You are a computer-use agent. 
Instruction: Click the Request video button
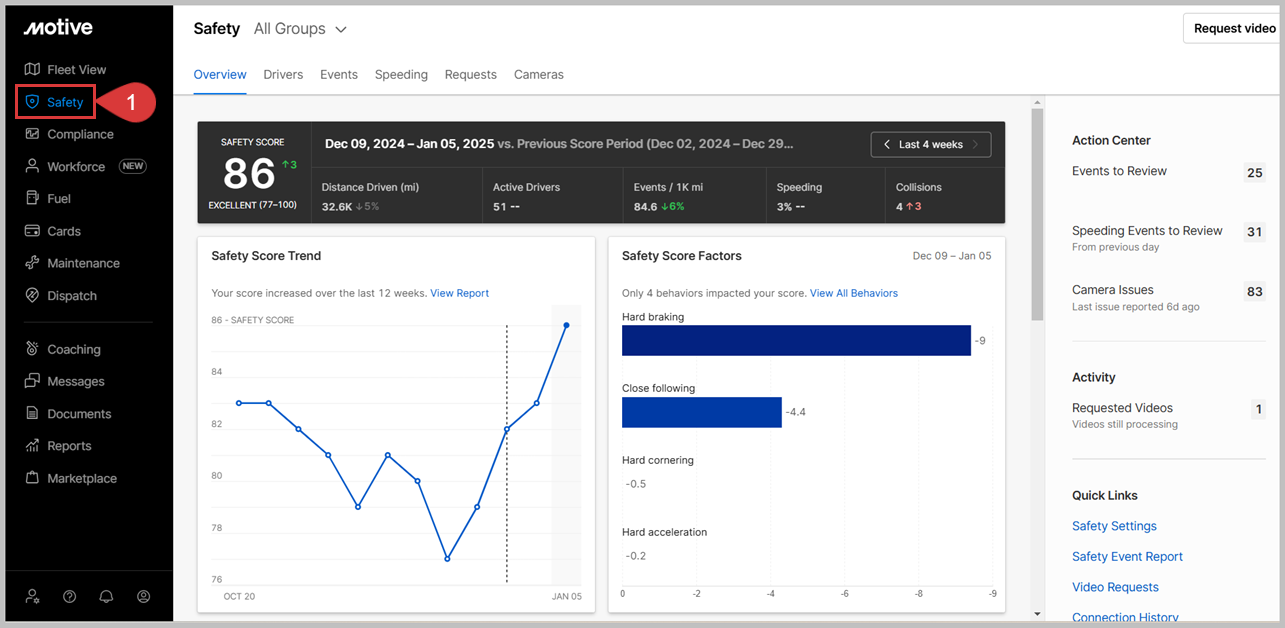pyautogui.click(x=1234, y=29)
